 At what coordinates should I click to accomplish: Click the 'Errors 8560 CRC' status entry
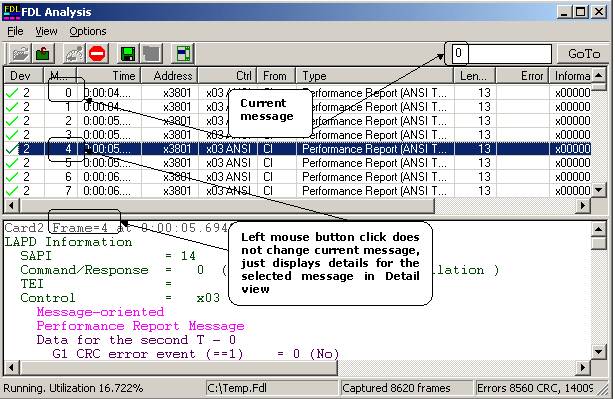pos(535,388)
